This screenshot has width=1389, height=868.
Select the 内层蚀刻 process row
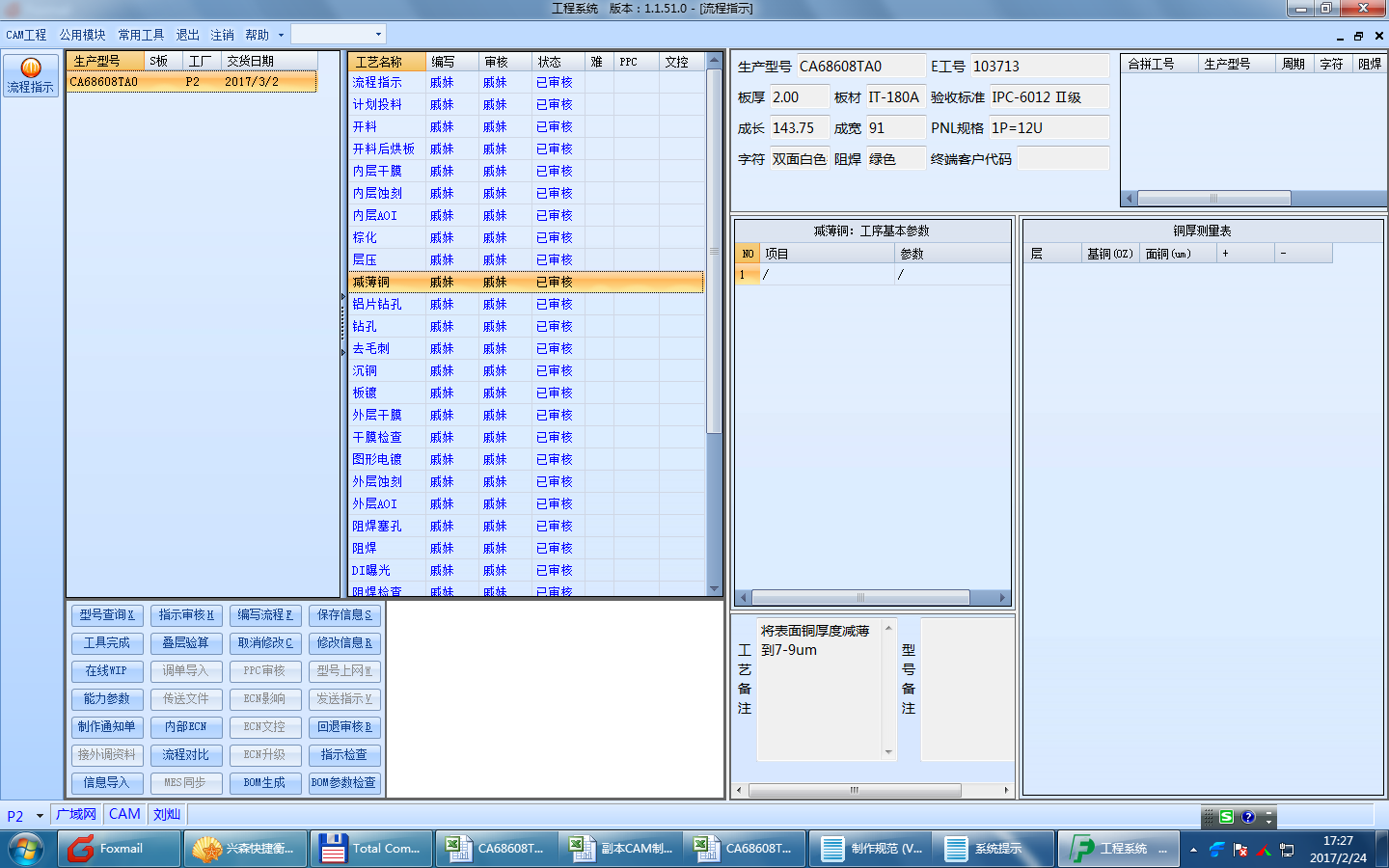point(526,194)
